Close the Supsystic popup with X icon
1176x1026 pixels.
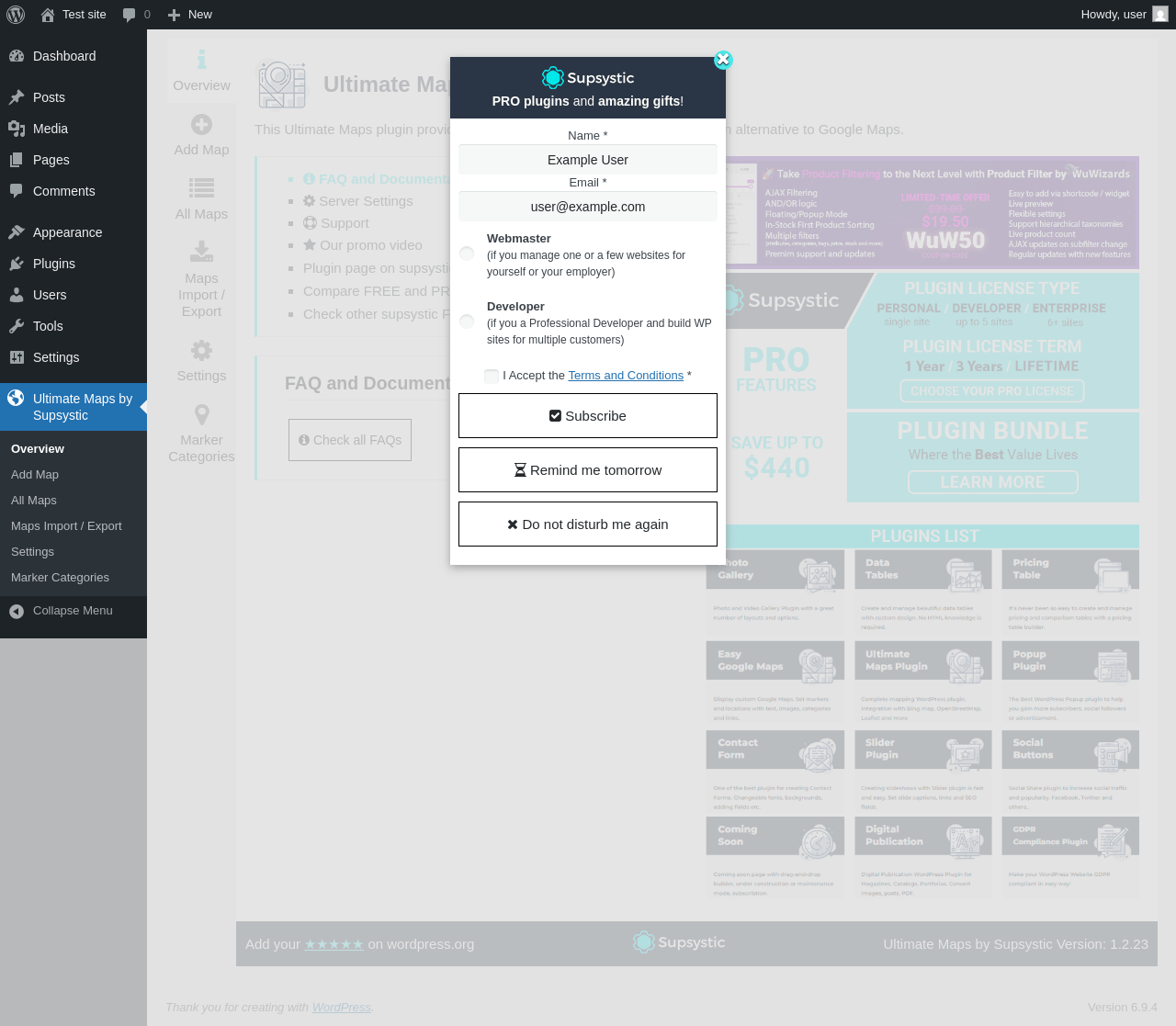point(723,60)
